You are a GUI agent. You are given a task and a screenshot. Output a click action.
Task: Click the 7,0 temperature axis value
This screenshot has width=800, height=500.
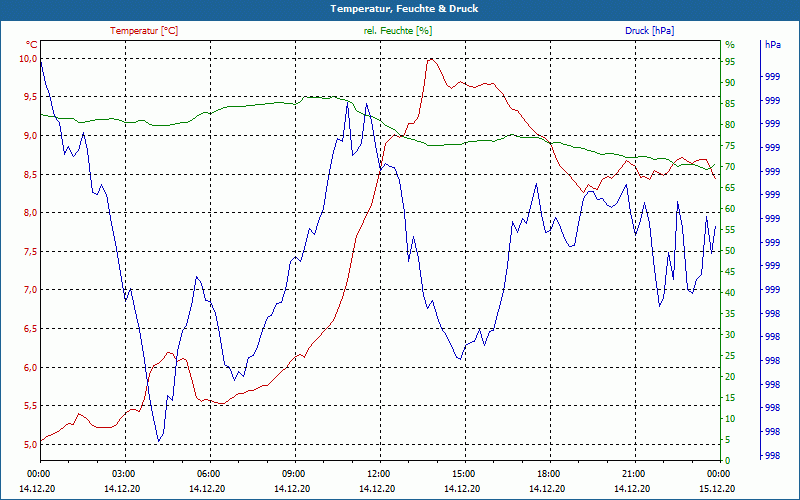30,290
